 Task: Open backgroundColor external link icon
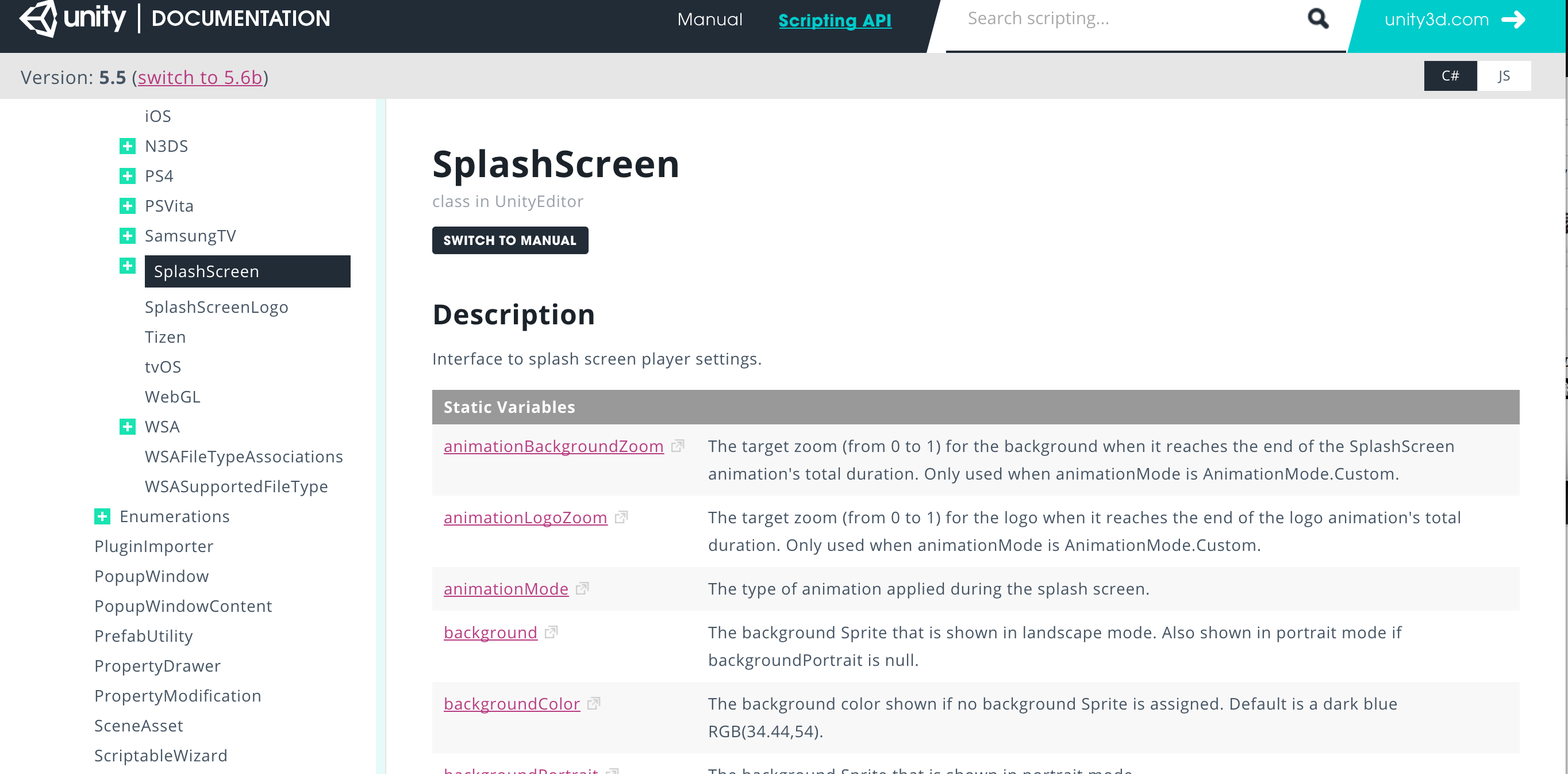tap(594, 704)
